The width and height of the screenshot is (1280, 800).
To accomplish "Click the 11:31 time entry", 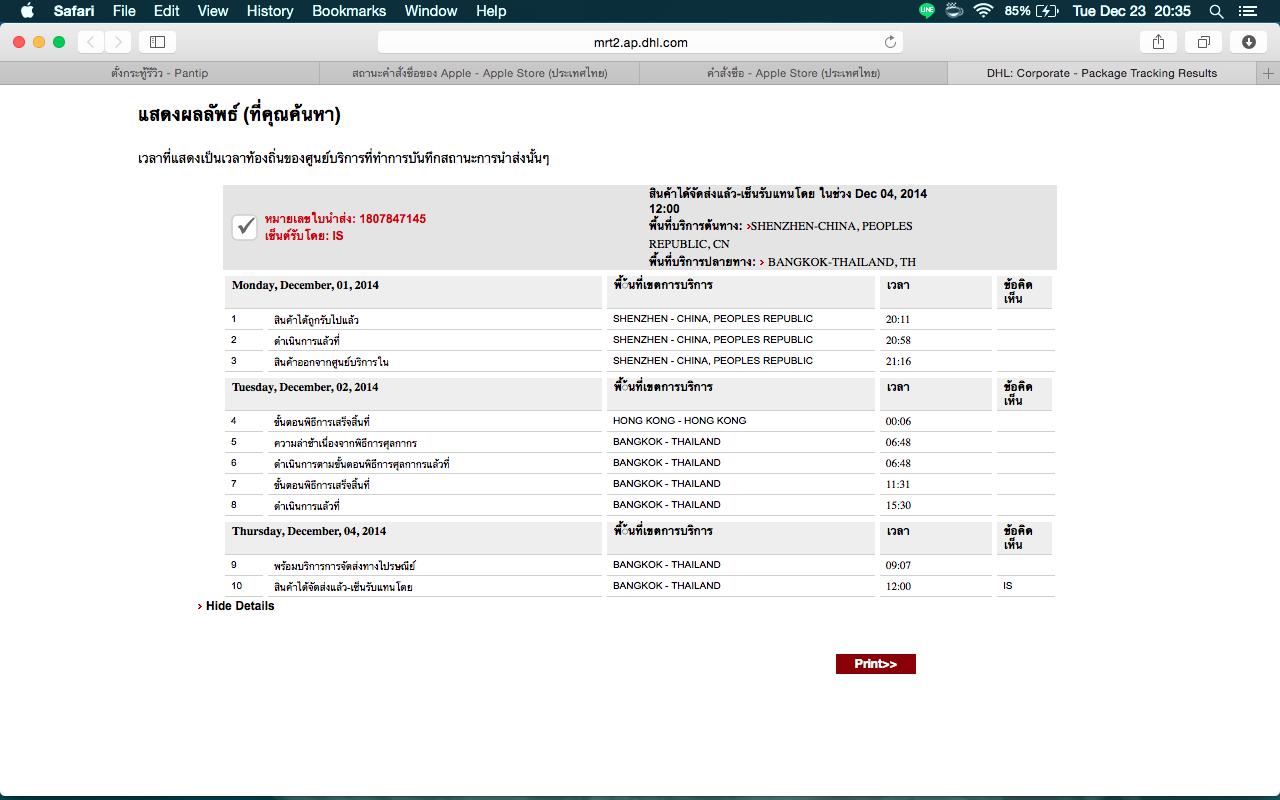I will coord(898,484).
